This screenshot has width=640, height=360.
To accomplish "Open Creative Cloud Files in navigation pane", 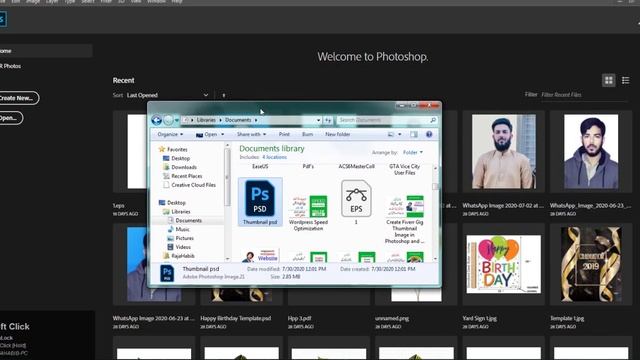I will [189, 185].
